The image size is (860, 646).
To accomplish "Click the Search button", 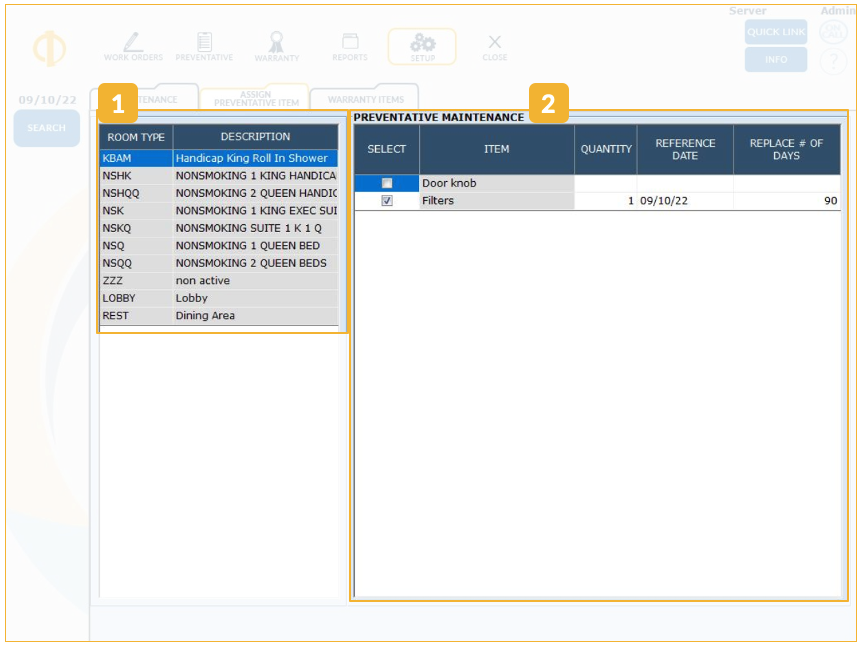I will (47, 128).
